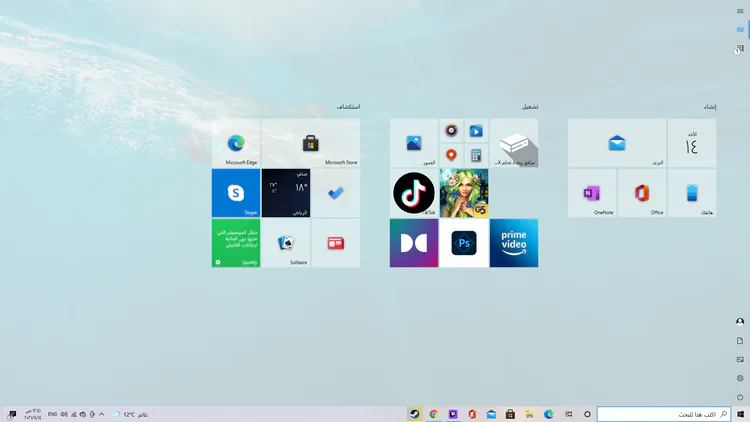Open the Action Center notifications

point(12,414)
